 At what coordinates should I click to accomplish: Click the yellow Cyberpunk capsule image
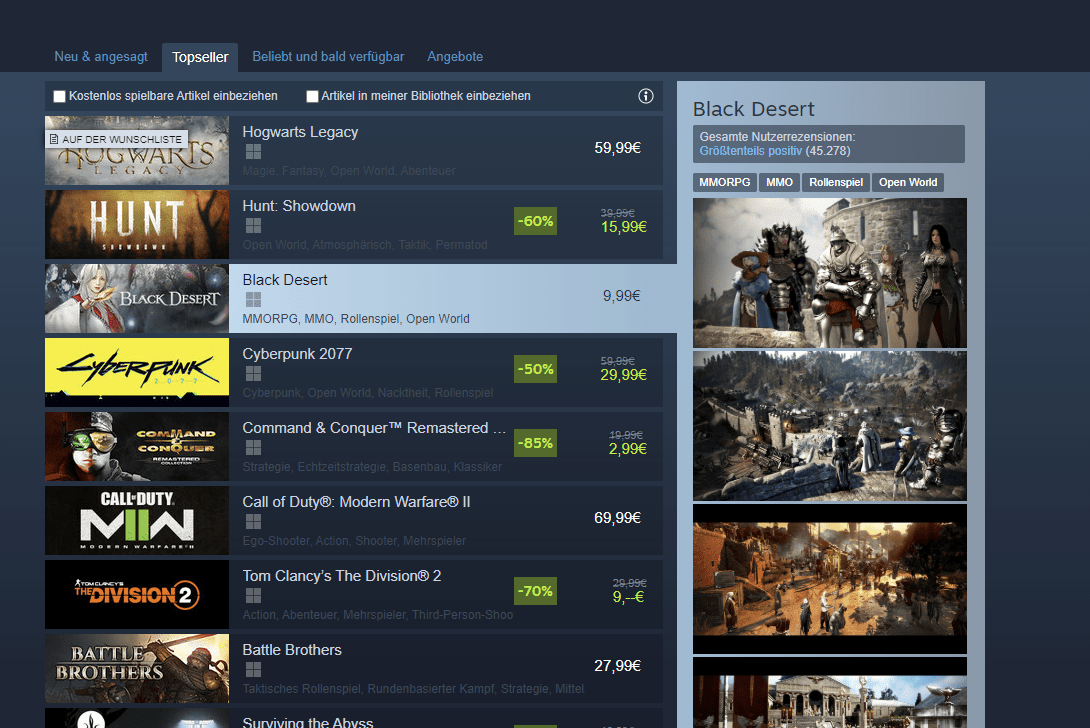click(137, 373)
